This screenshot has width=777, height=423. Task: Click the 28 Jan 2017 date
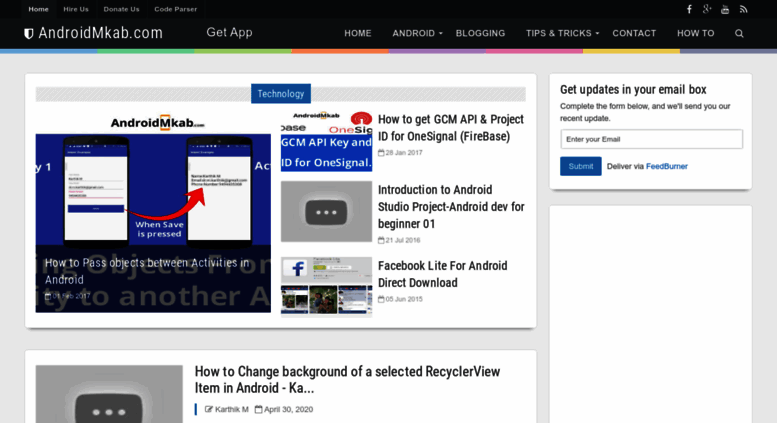[403, 153]
